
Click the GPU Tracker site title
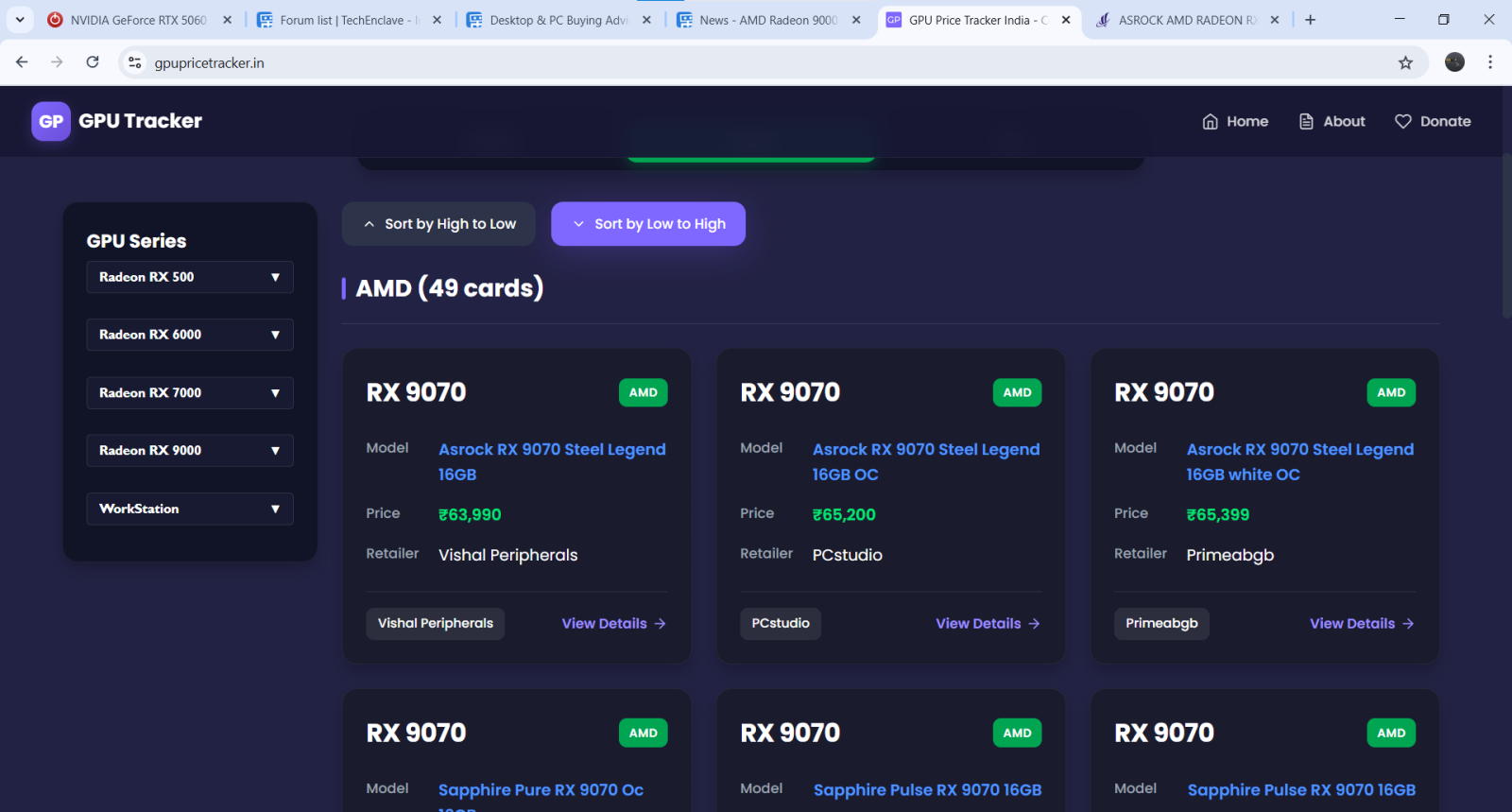click(140, 121)
